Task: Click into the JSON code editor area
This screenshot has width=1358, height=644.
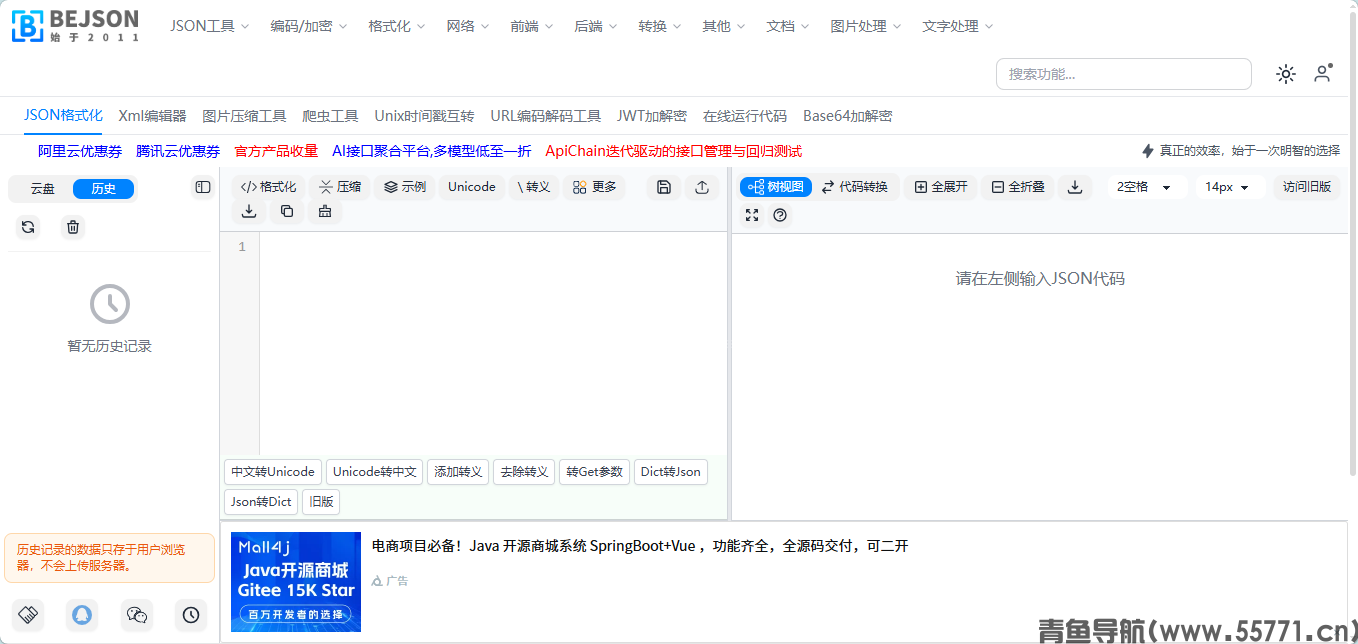Action: point(492,343)
